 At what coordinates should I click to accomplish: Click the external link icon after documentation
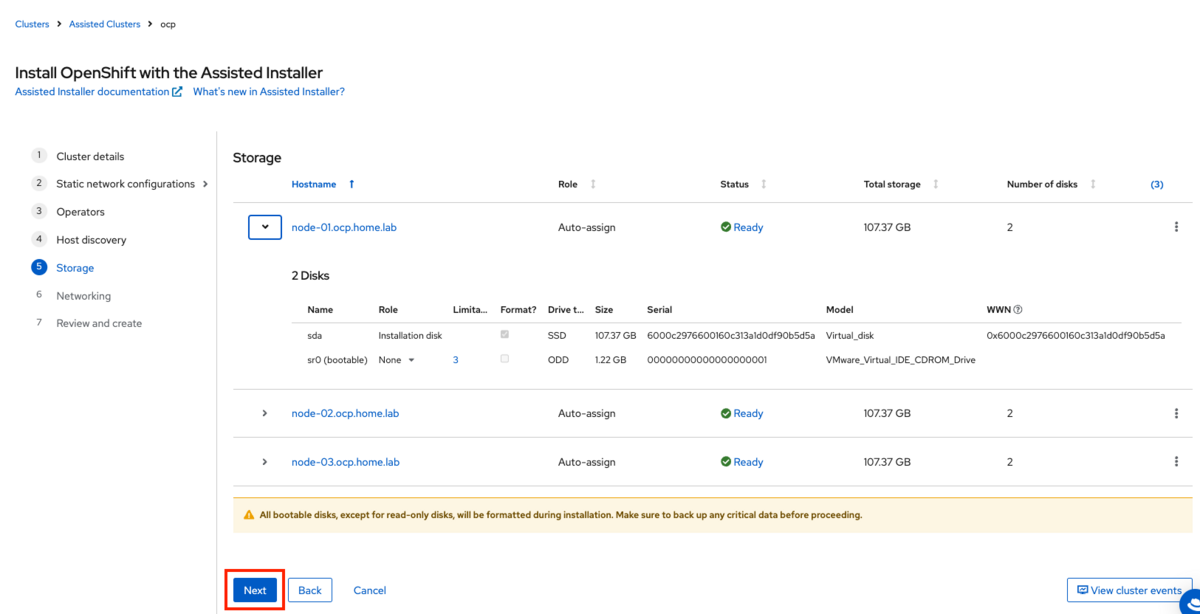click(177, 91)
